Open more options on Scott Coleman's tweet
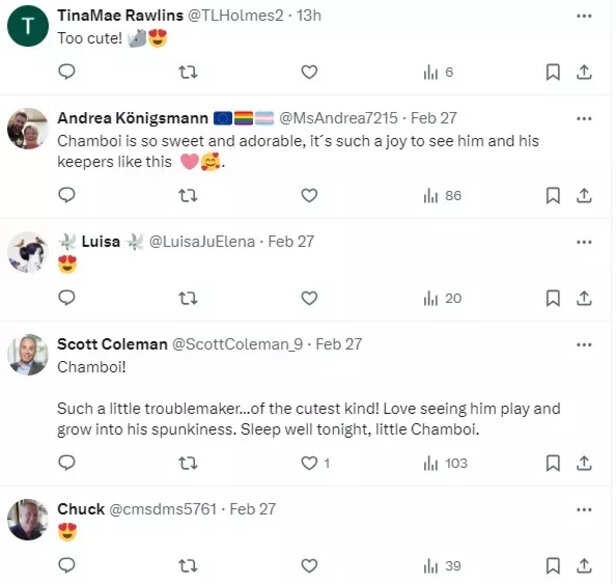The width and height of the screenshot is (616, 584). click(x=584, y=344)
